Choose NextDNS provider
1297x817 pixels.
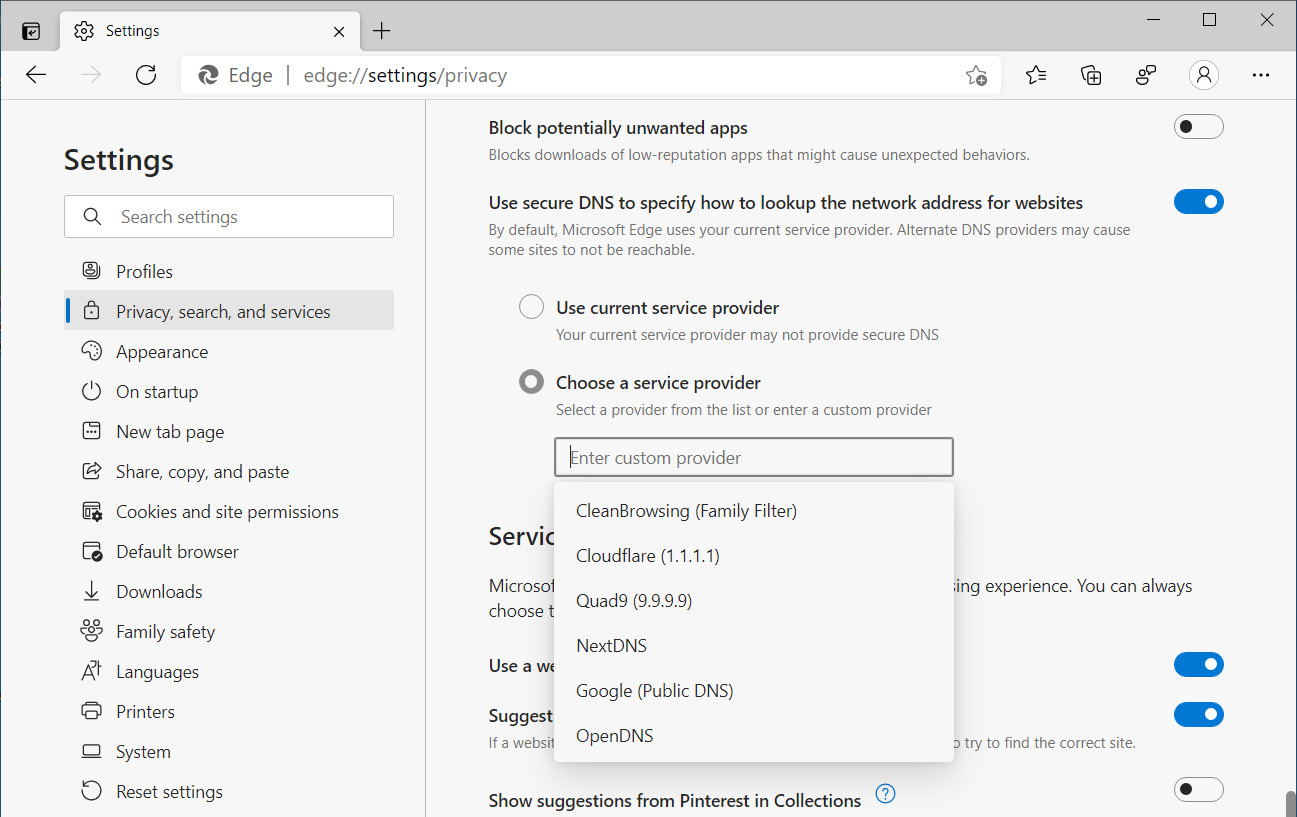click(754, 645)
